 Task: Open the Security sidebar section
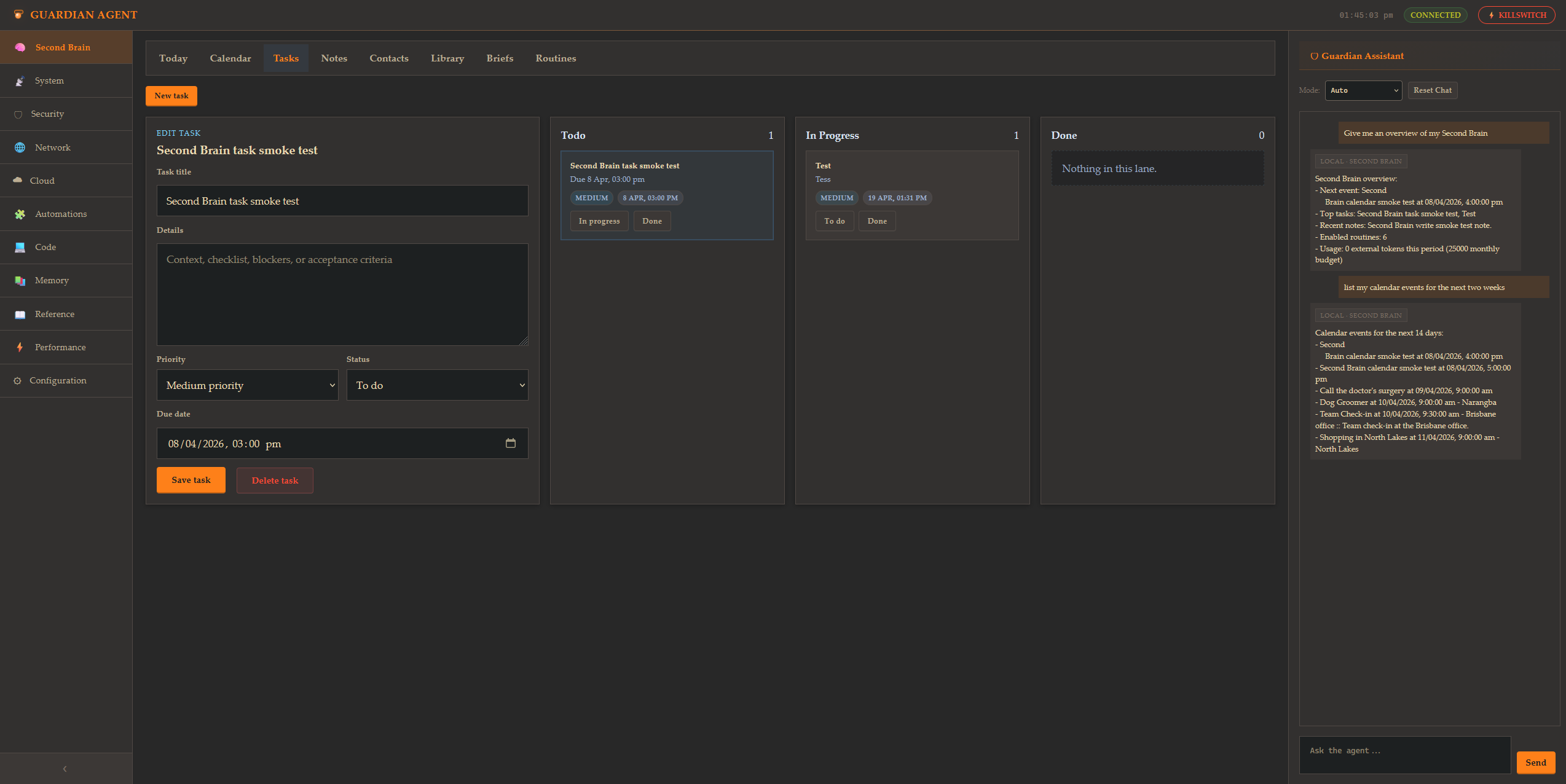66,114
